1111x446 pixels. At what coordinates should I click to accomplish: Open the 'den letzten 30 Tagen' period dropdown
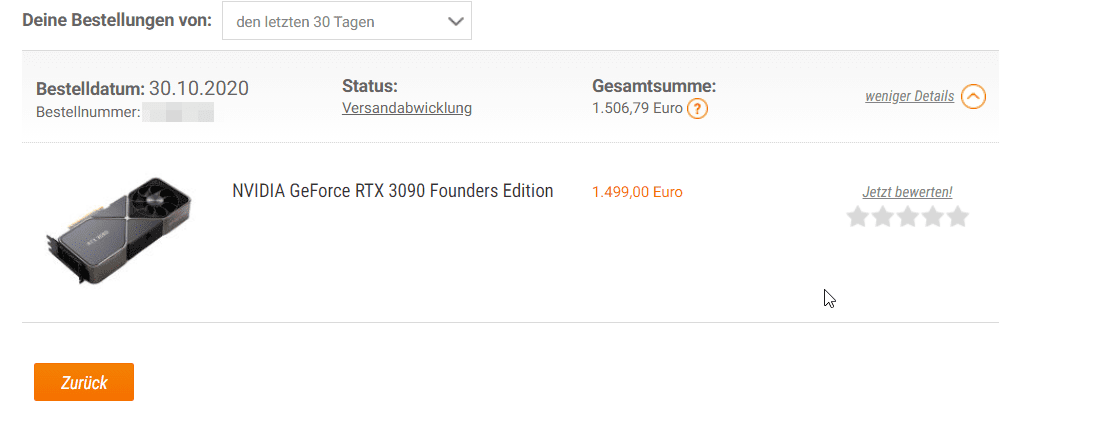[x=346, y=21]
